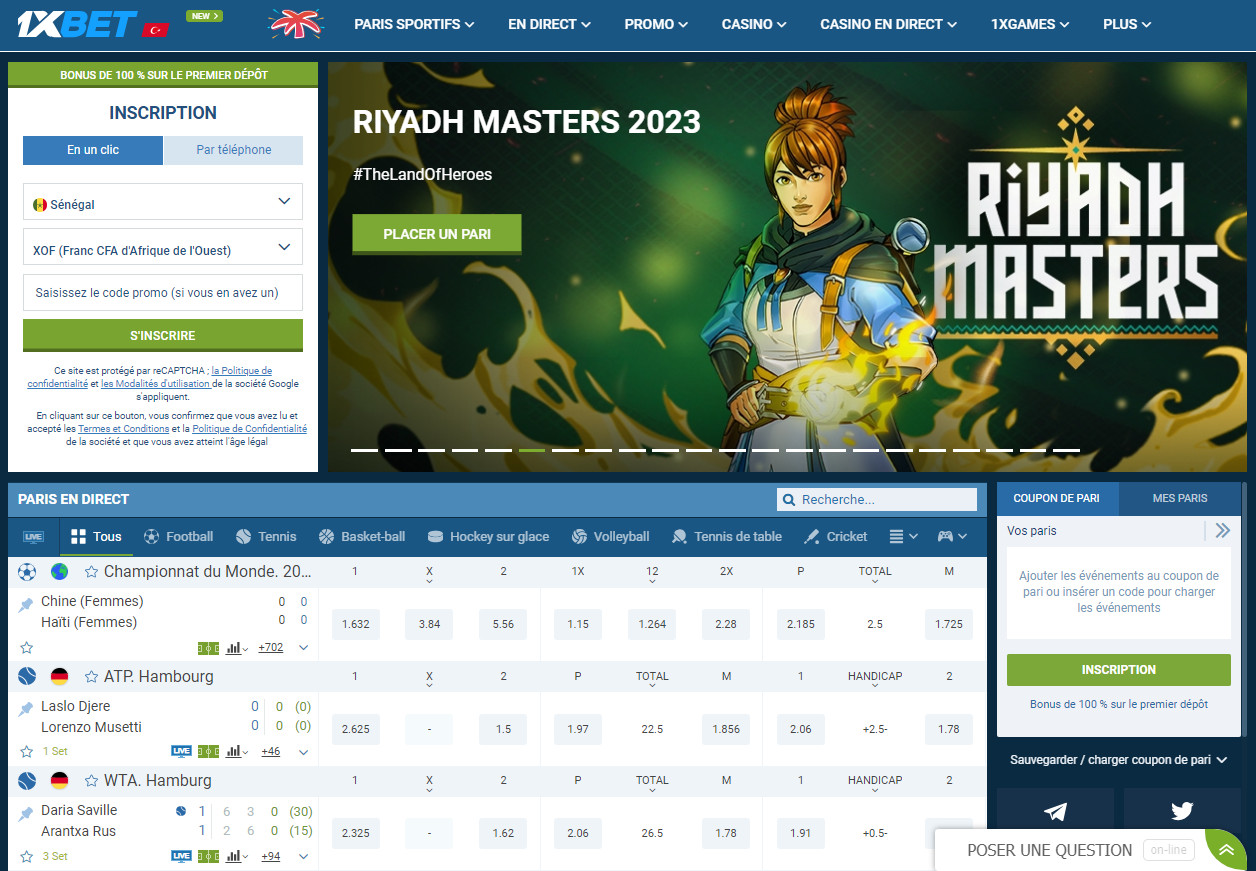Viewport: 1256px width, 871px height.
Task: Click PLACER UN PARI on banner
Action: [437, 234]
